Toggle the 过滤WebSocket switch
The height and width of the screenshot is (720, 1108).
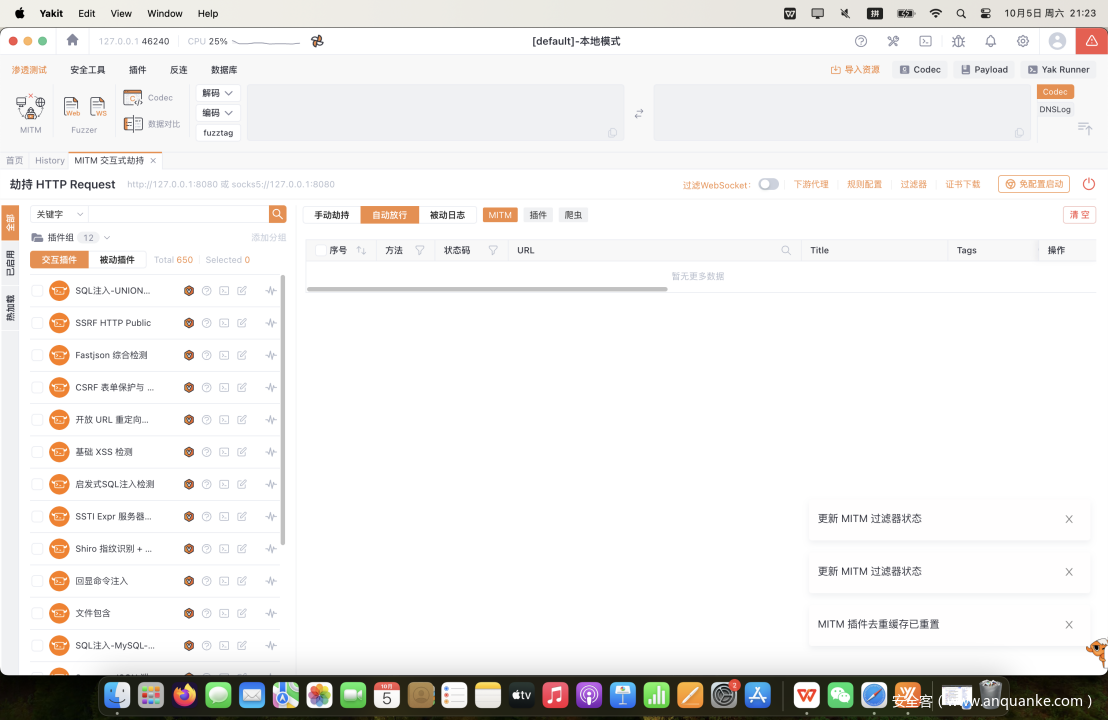[x=768, y=184]
